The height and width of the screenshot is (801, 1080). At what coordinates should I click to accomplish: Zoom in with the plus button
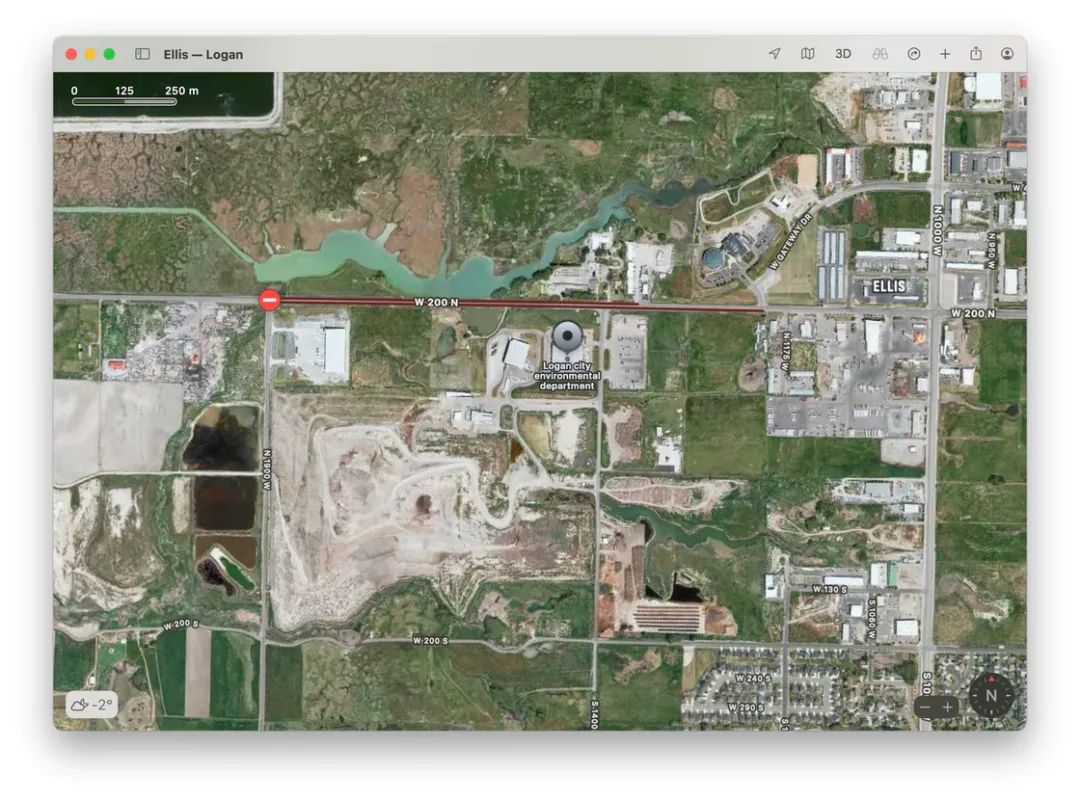pyautogui.click(x=948, y=707)
